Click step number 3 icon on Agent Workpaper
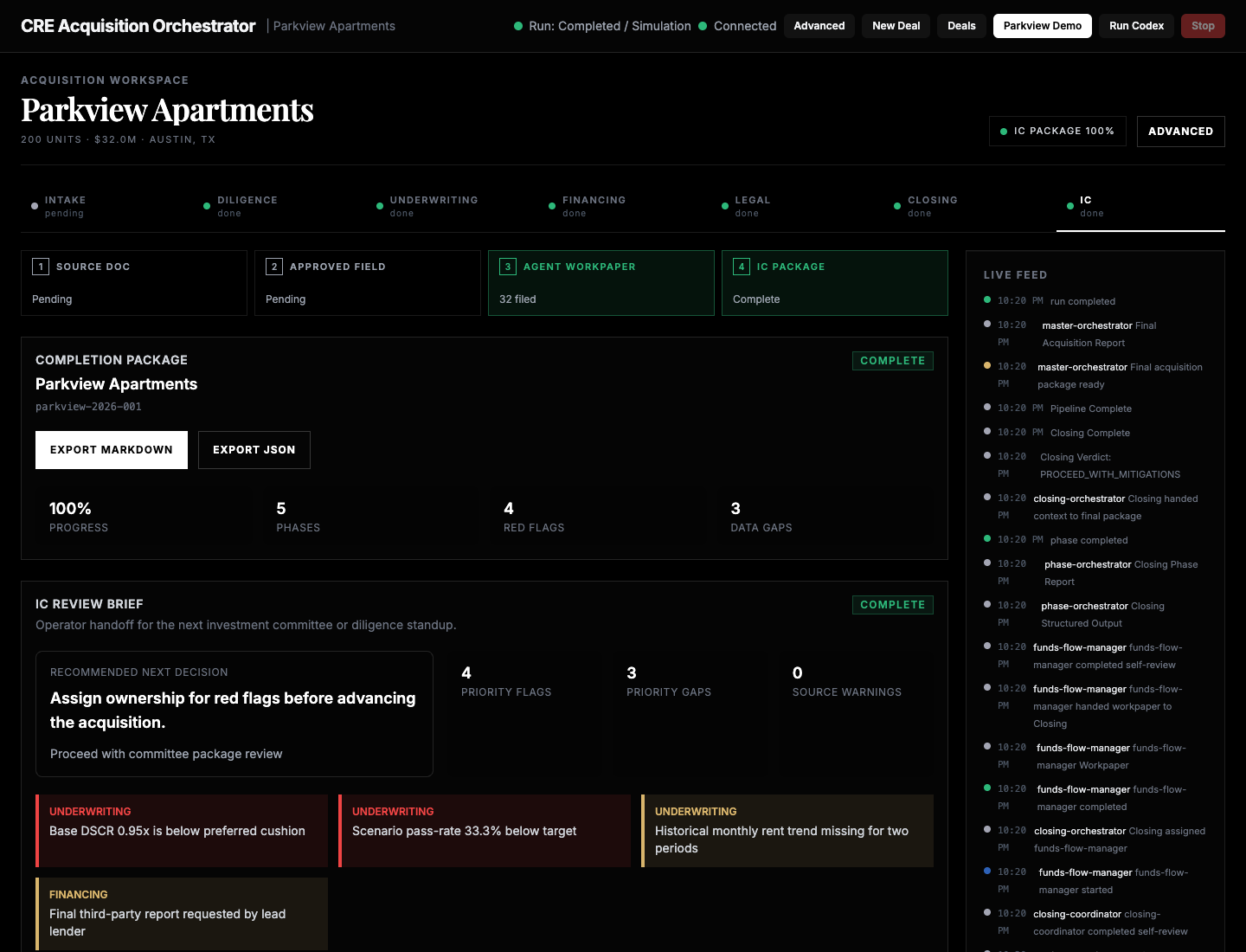 (x=508, y=267)
